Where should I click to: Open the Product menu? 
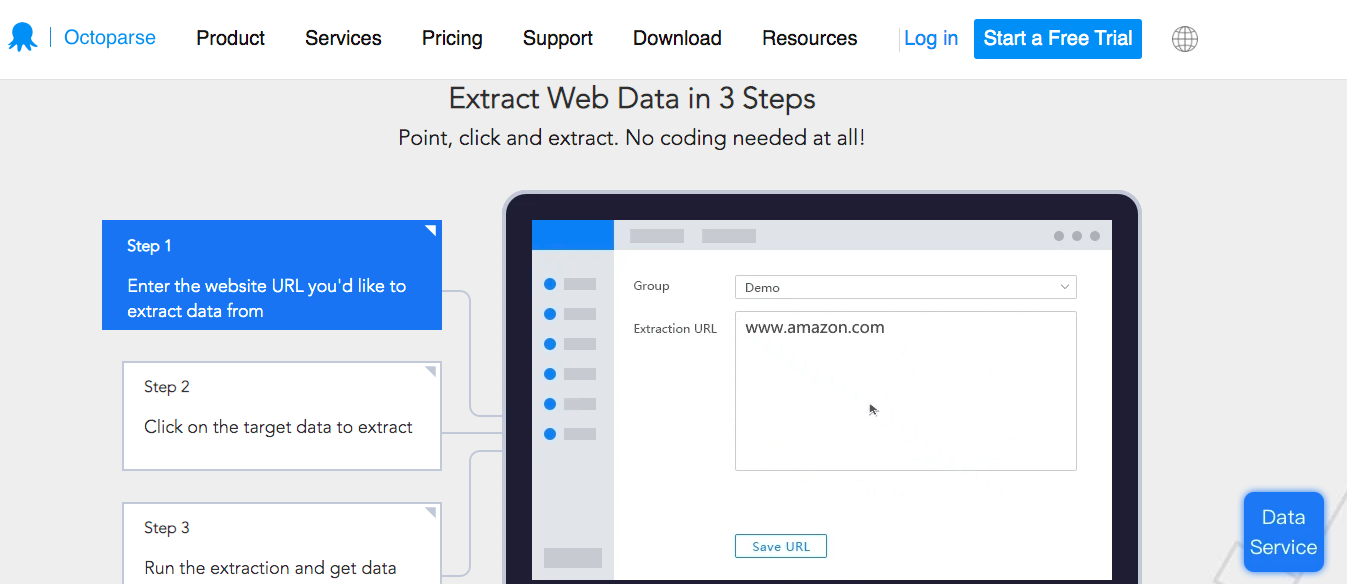pyautogui.click(x=231, y=38)
